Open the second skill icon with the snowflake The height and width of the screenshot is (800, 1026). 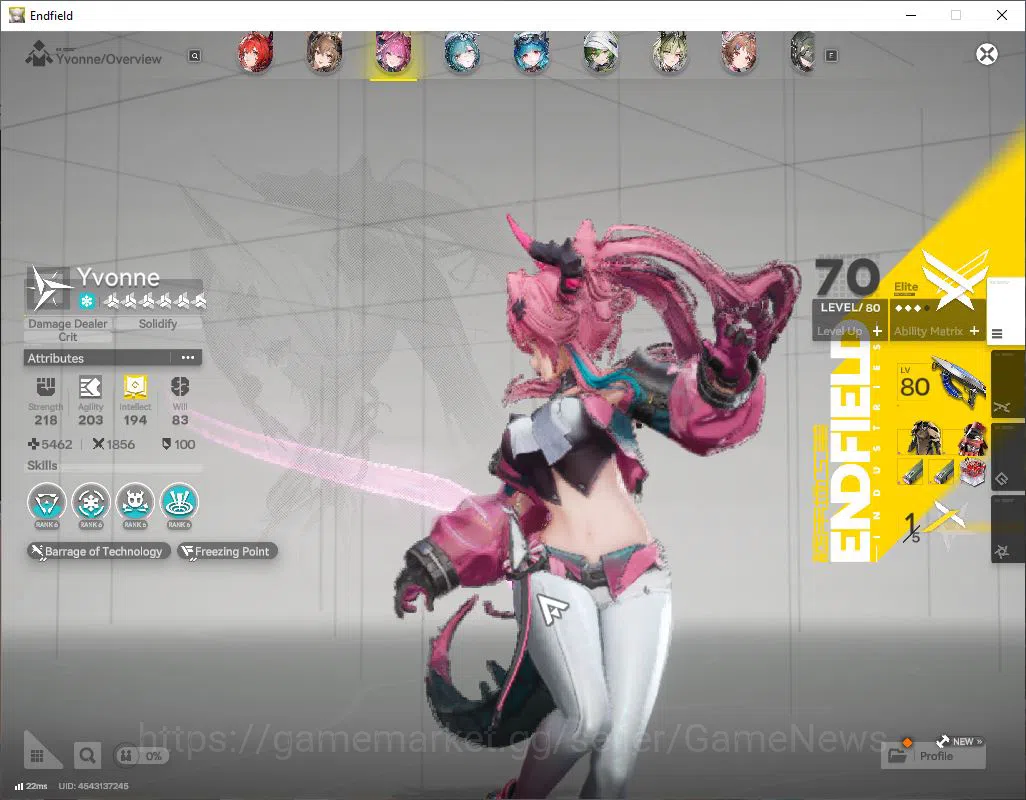point(91,502)
